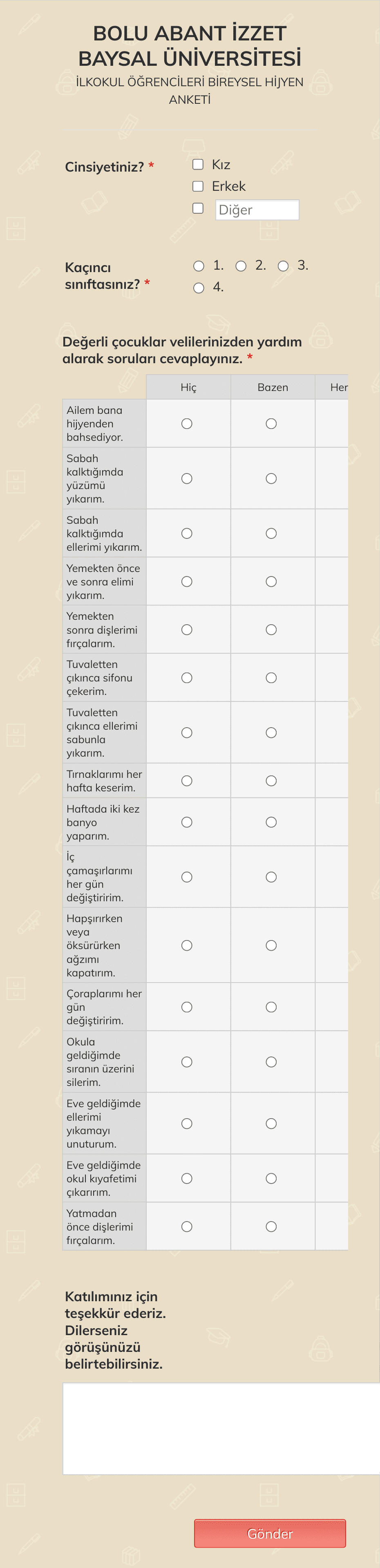Click the feedback comments text area
The height and width of the screenshot is (1568, 380).
click(221, 1429)
